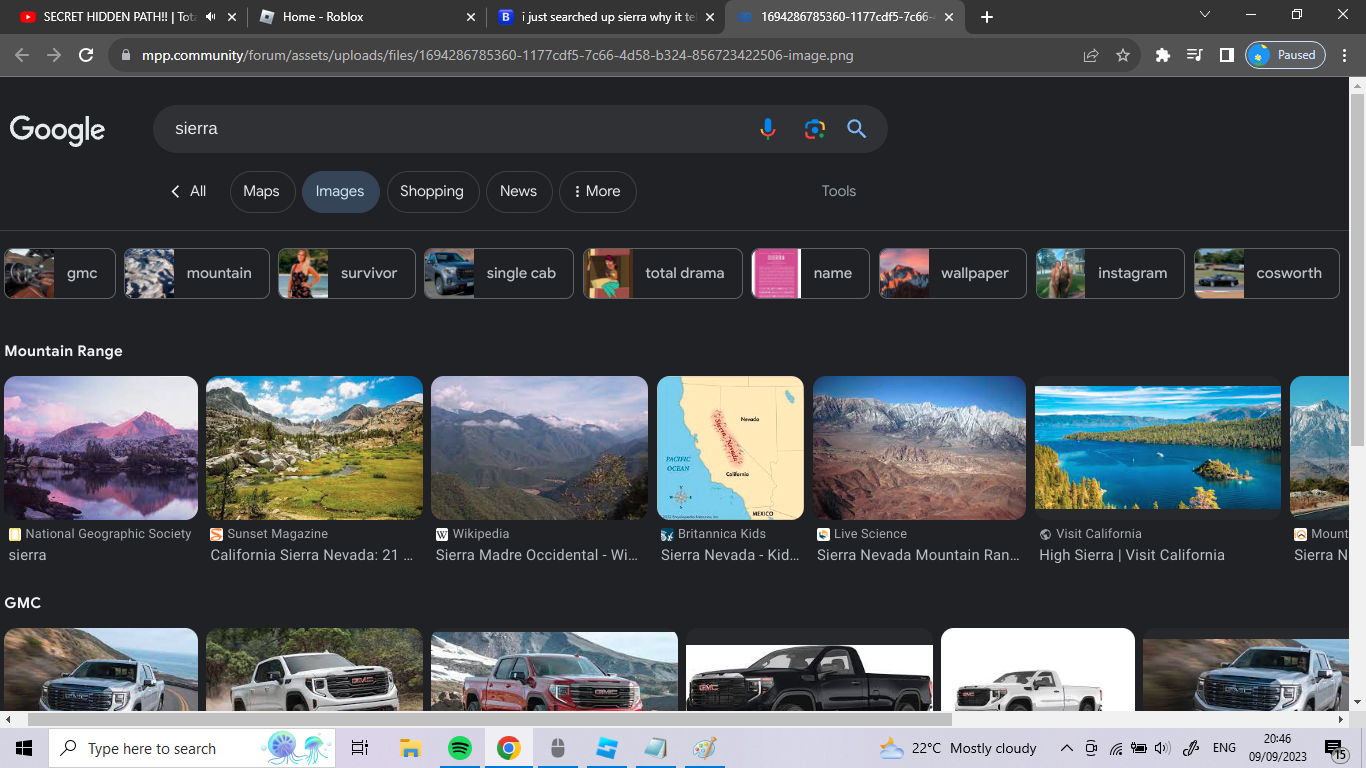Select the total drama filter chip
This screenshot has height=768, width=1366.
[x=662, y=273]
